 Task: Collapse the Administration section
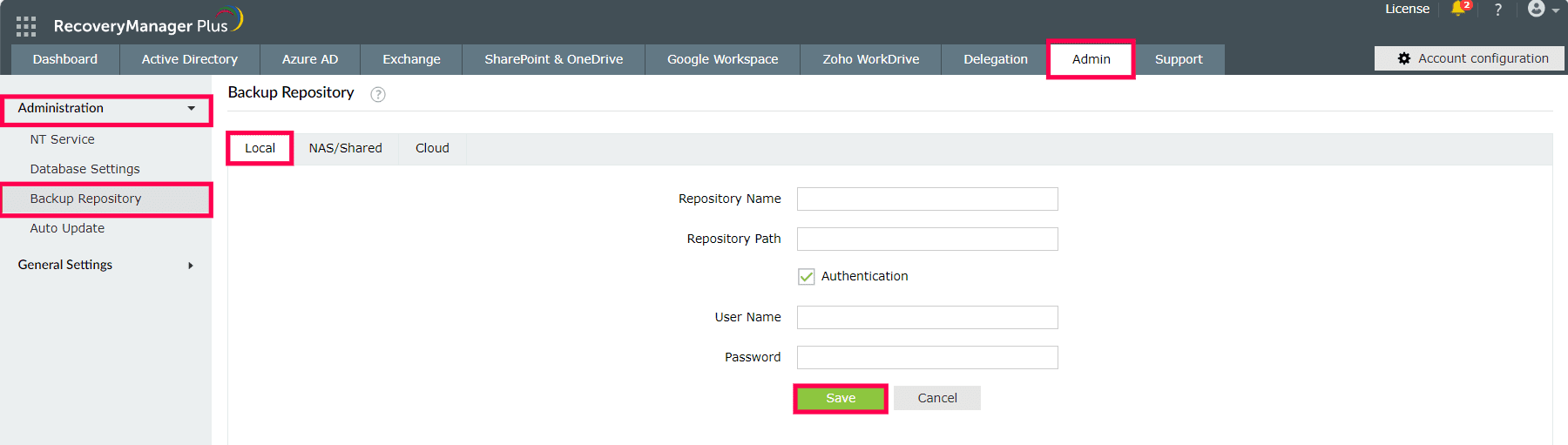pos(105,109)
